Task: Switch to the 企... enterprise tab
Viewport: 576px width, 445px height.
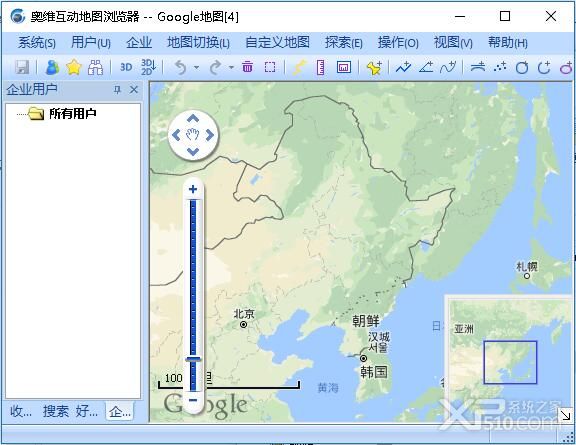Action: 120,411
